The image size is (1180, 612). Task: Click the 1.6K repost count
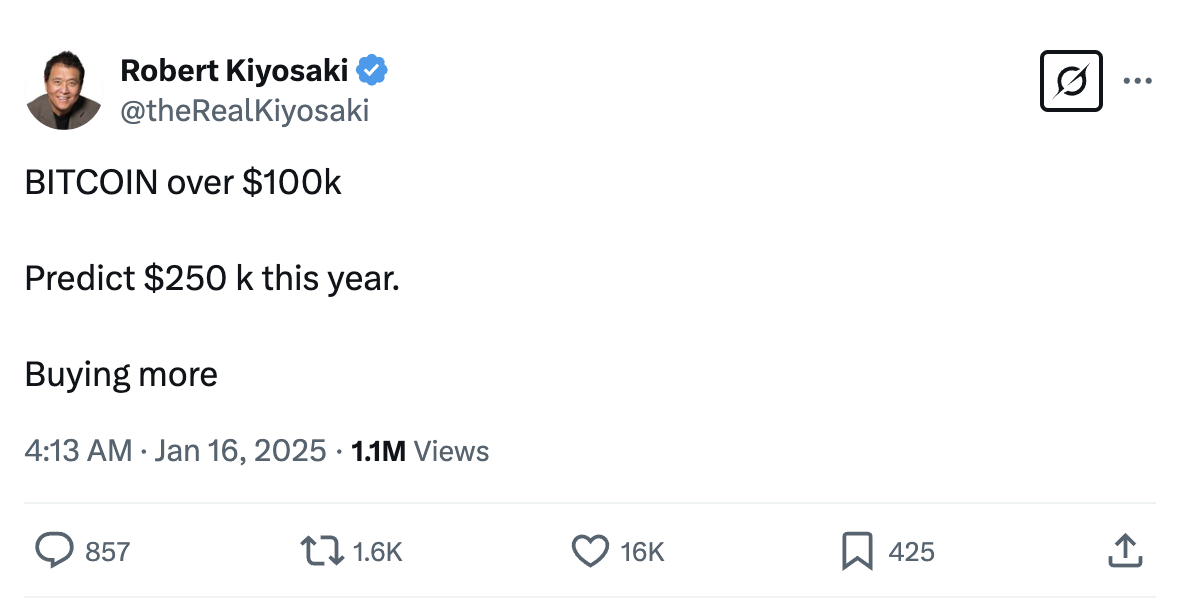[375, 551]
